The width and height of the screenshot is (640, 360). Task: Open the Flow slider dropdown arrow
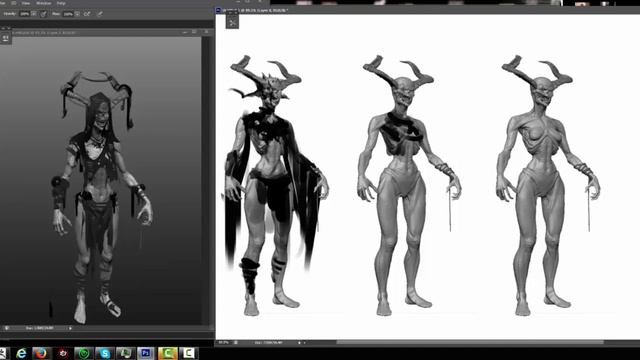point(77,13)
